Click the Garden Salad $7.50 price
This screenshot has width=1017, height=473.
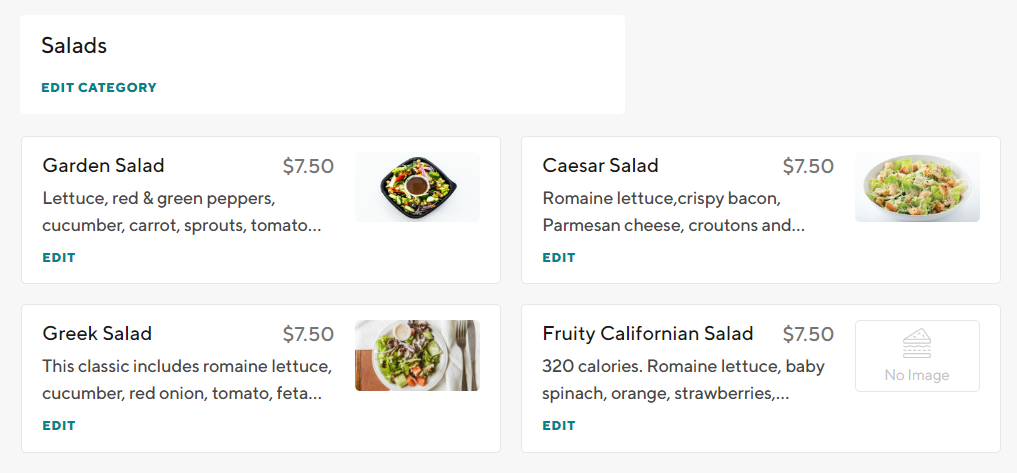click(x=308, y=166)
